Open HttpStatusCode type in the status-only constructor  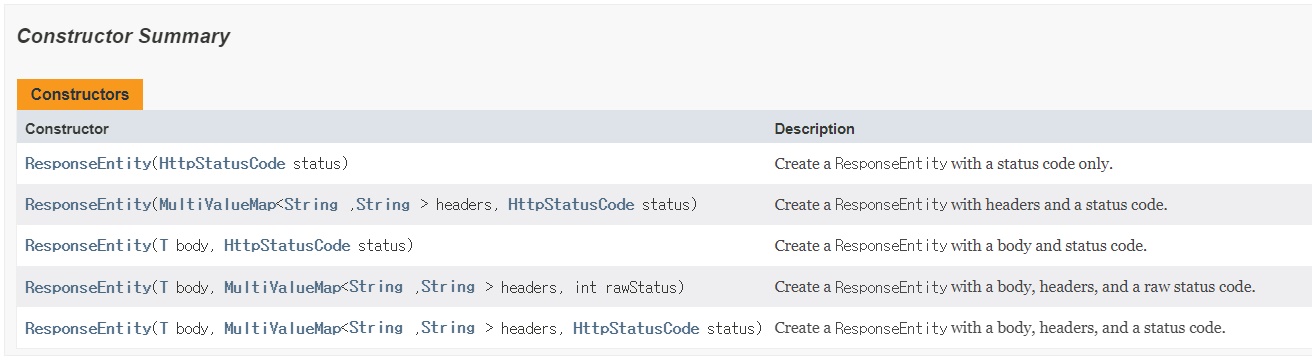(222, 163)
